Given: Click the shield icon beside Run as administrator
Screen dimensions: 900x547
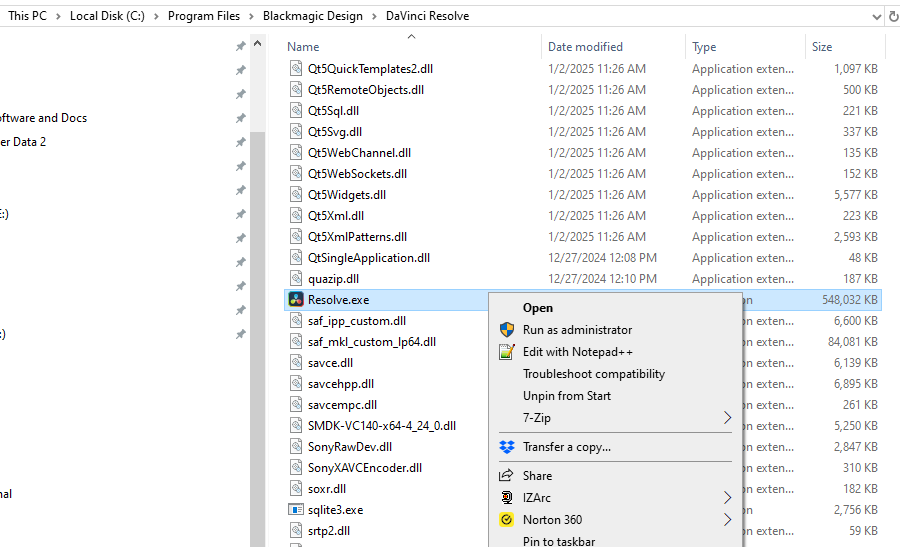Looking at the screenshot, I should click(x=507, y=329).
